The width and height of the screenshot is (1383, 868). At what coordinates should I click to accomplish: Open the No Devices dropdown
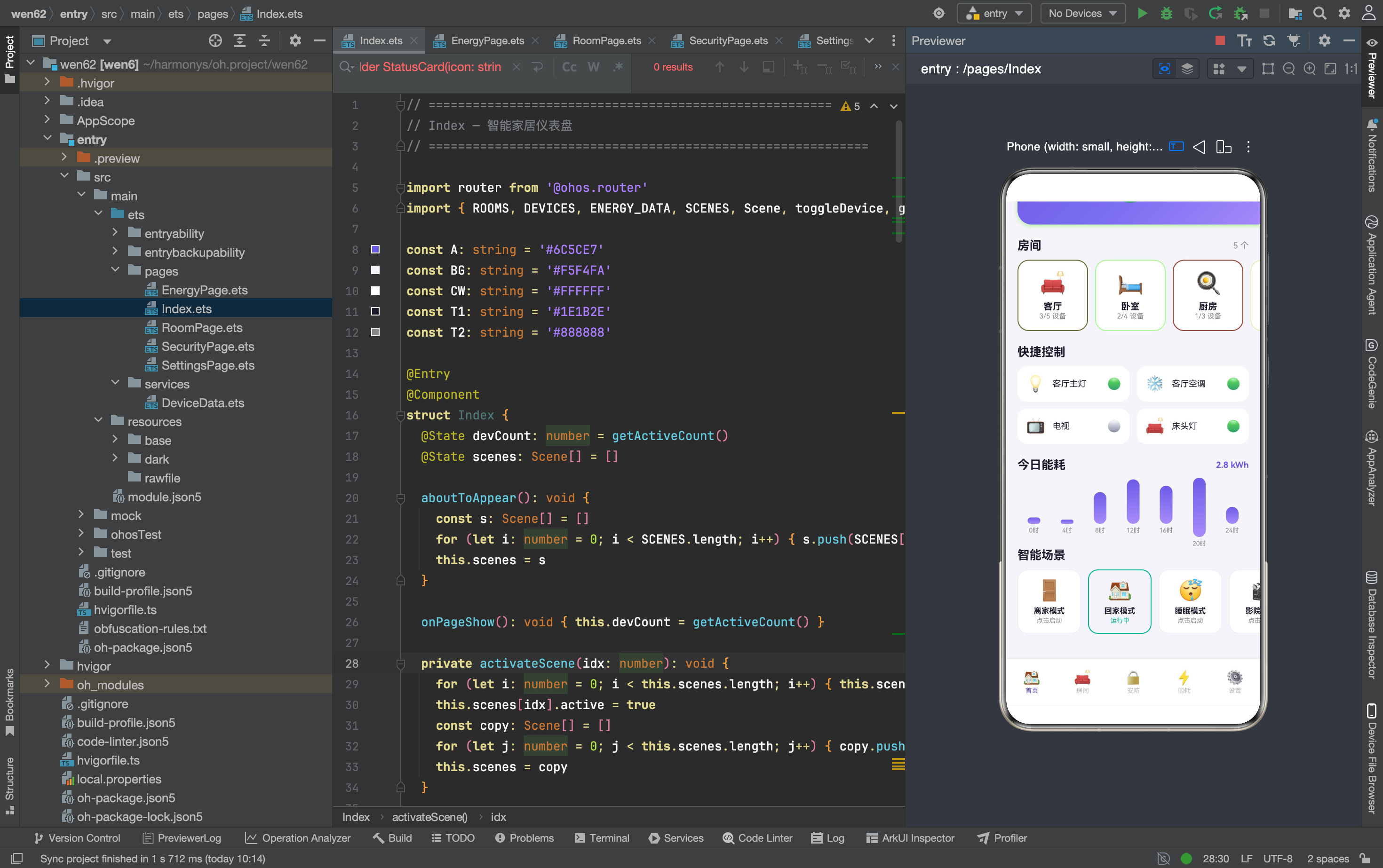1082,13
